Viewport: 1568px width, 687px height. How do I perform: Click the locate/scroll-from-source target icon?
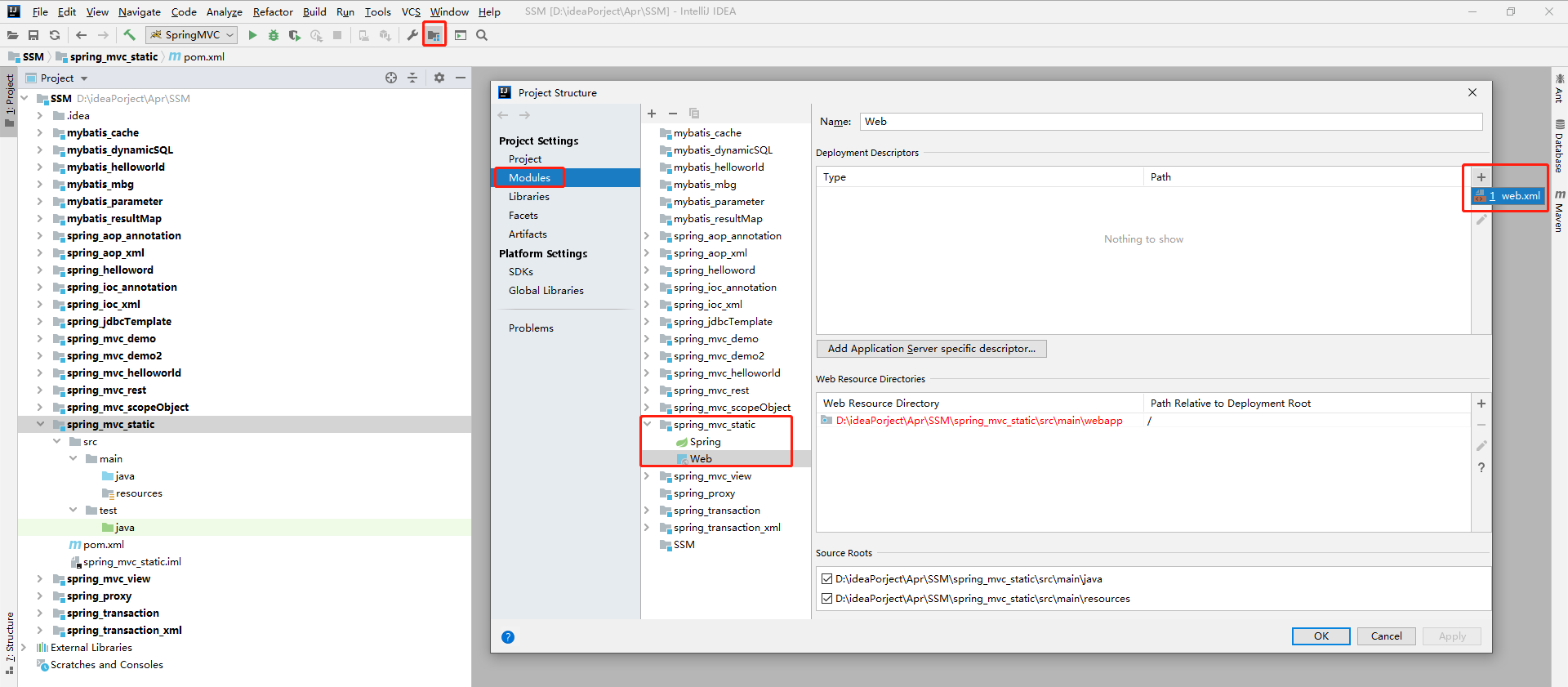[x=391, y=78]
